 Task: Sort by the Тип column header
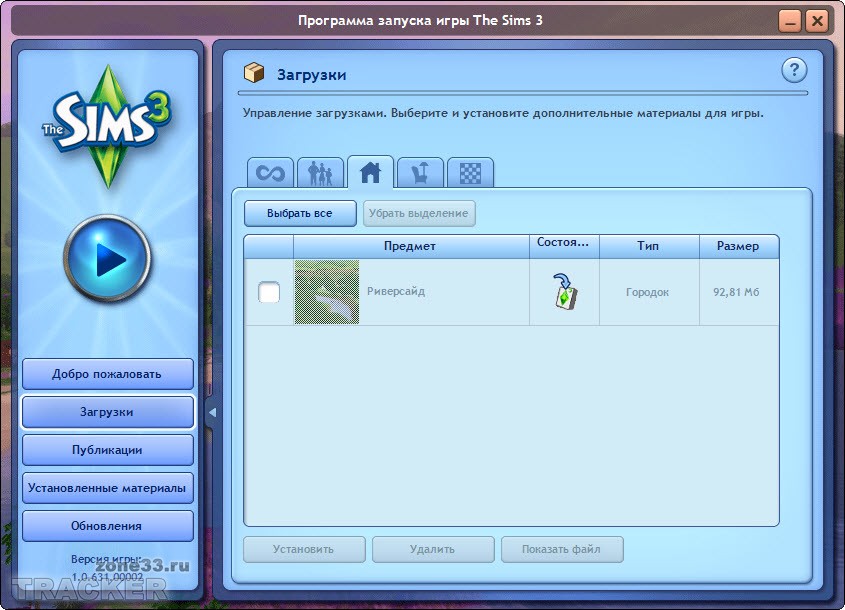649,246
